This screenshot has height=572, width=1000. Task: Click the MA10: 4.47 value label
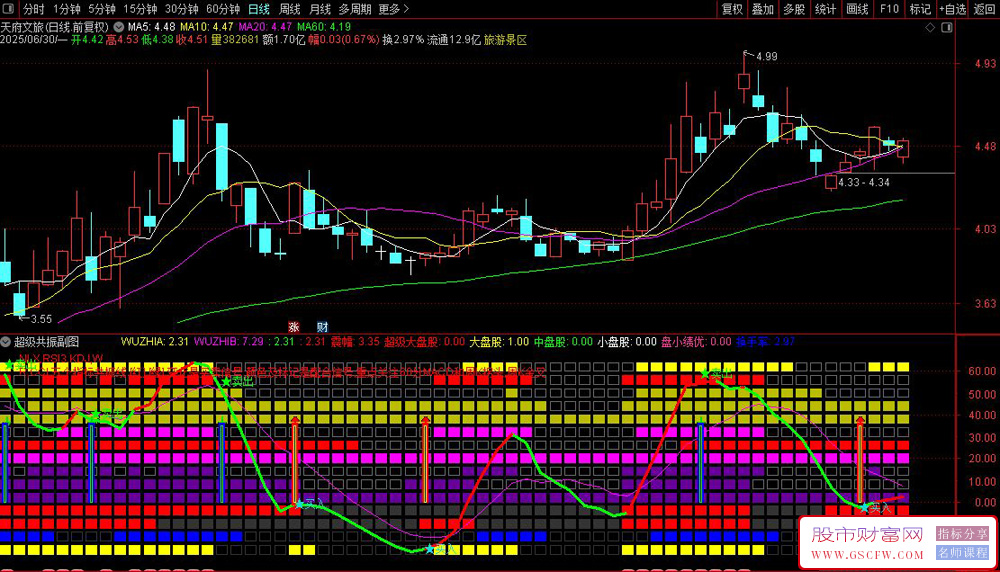tap(207, 27)
